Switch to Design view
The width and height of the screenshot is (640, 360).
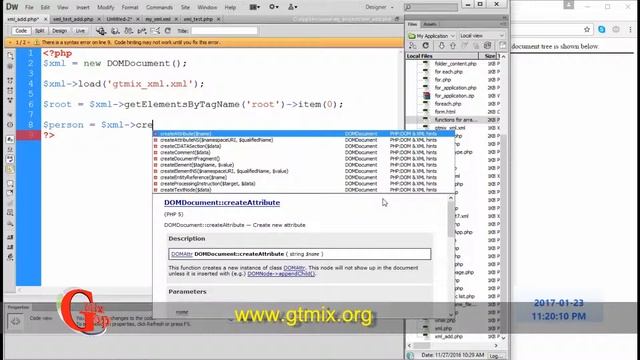coord(59,31)
